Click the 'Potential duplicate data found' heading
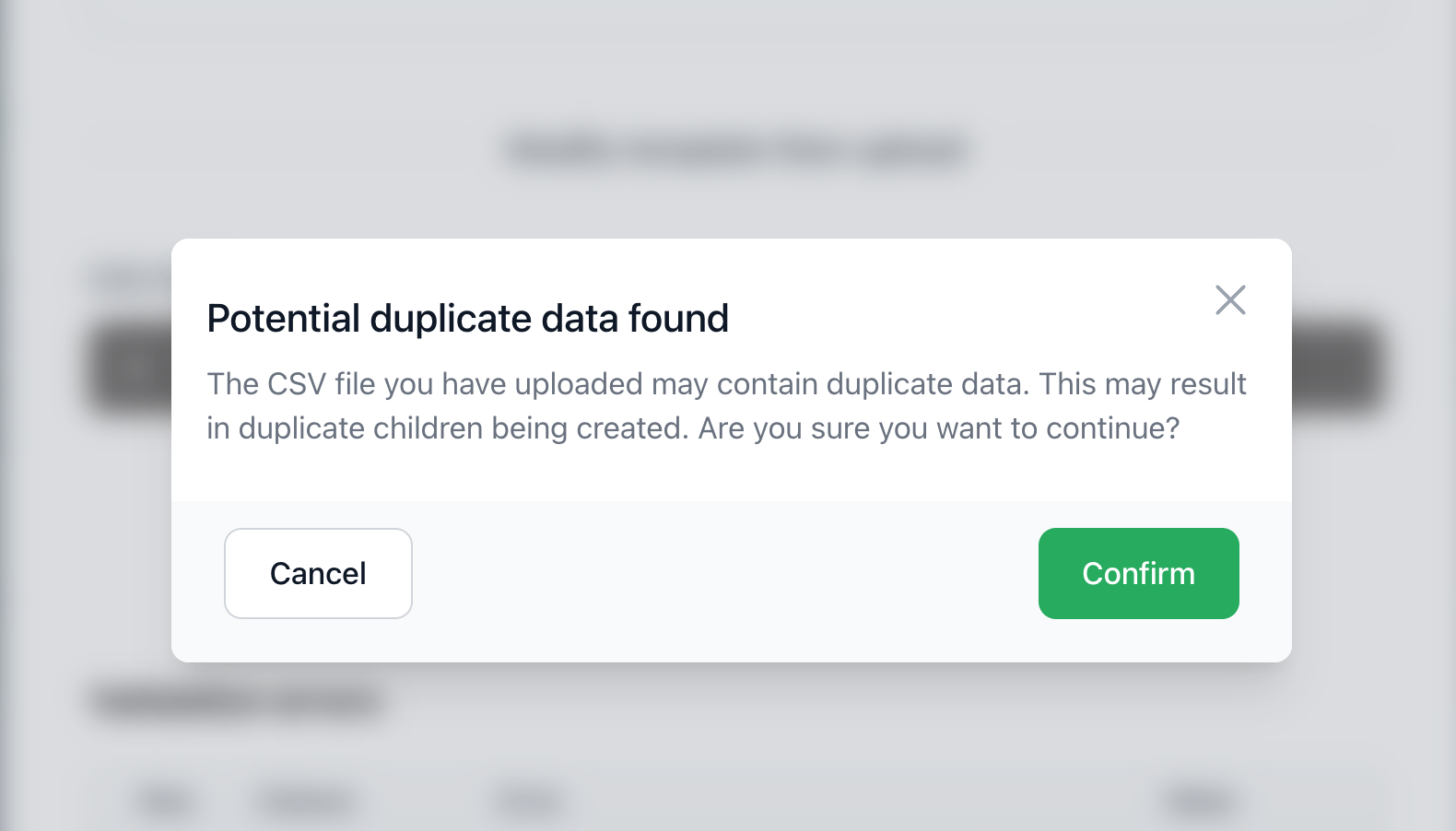Screen dimensions: 1456x831 point(467,319)
